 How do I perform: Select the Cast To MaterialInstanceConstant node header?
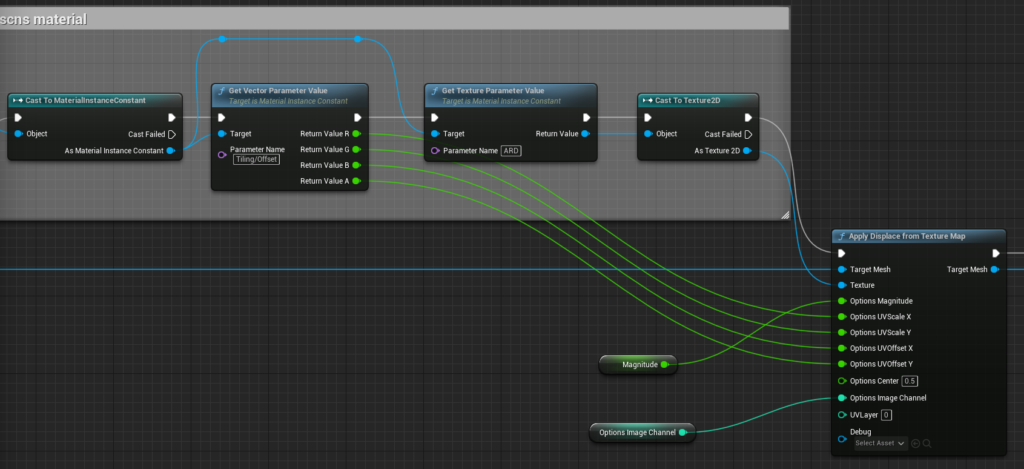[95, 101]
